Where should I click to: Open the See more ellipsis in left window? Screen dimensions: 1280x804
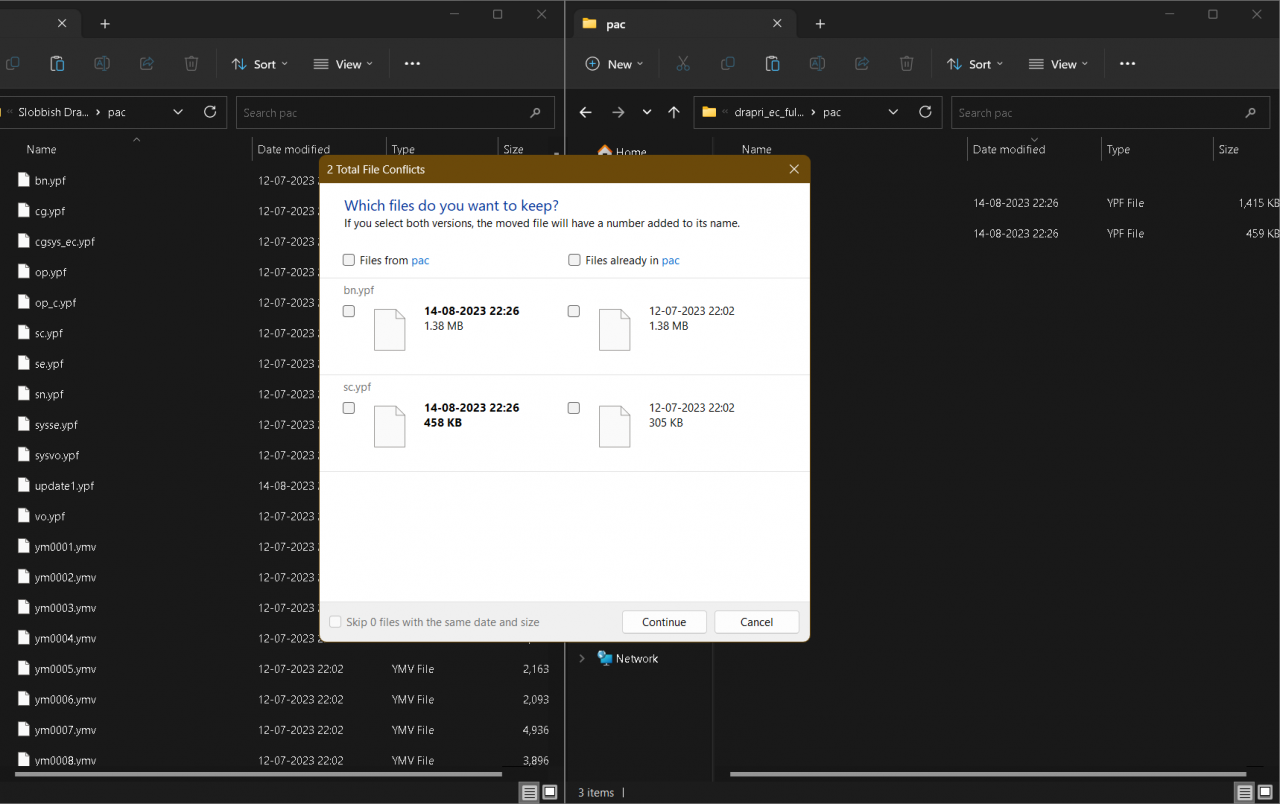tap(412, 64)
